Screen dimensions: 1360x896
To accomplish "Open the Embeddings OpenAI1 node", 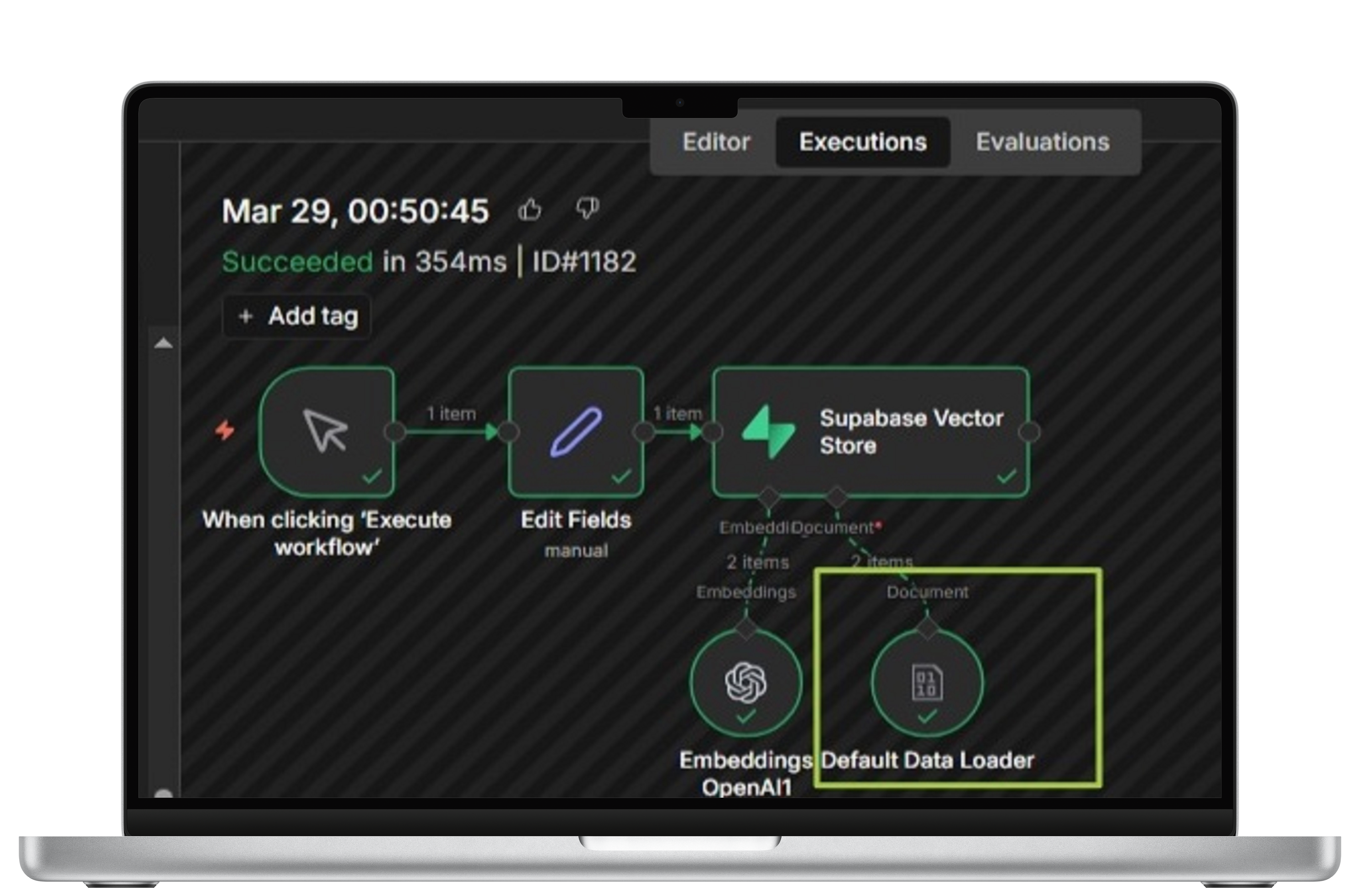I will [746, 682].
